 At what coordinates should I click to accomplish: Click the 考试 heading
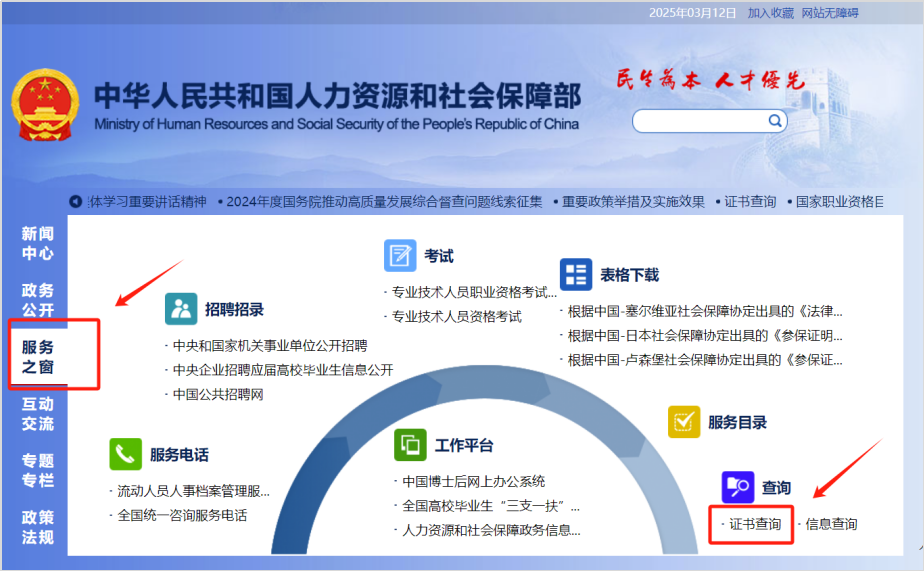point(439,256)
